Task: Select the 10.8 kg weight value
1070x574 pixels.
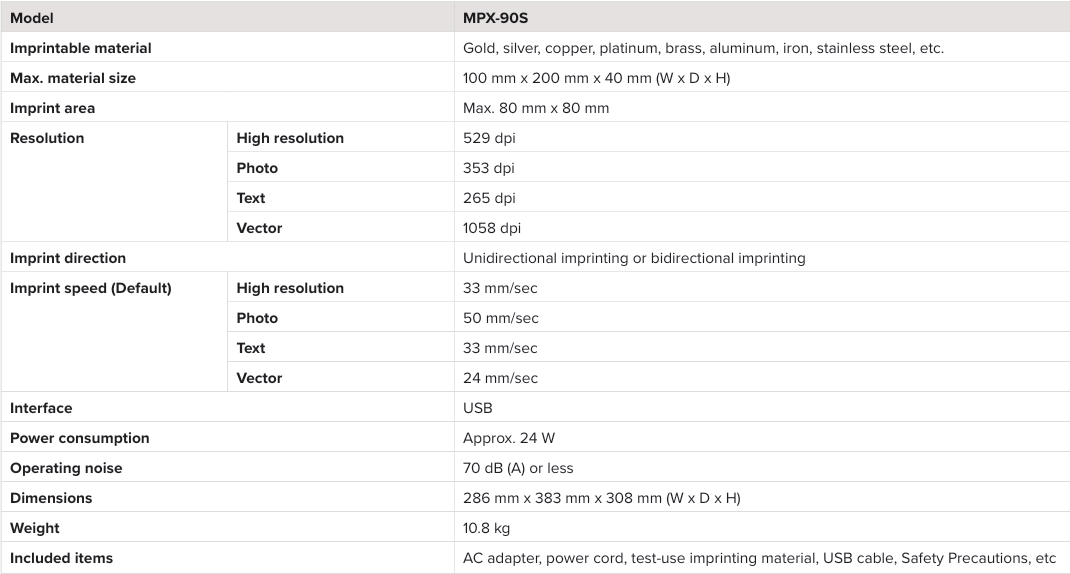Action: click(x=486, y=528)
